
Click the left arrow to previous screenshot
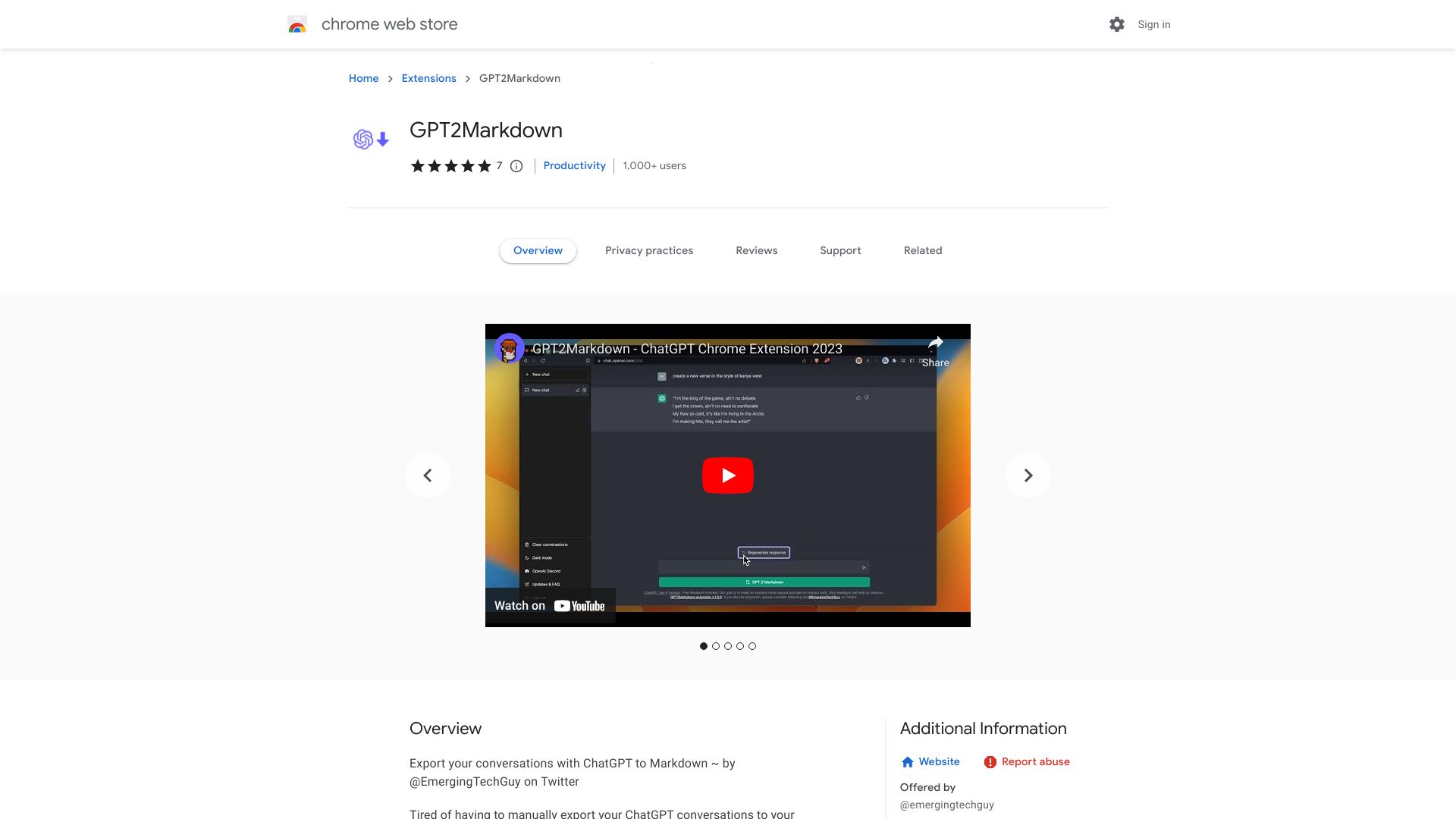(427, 475)
